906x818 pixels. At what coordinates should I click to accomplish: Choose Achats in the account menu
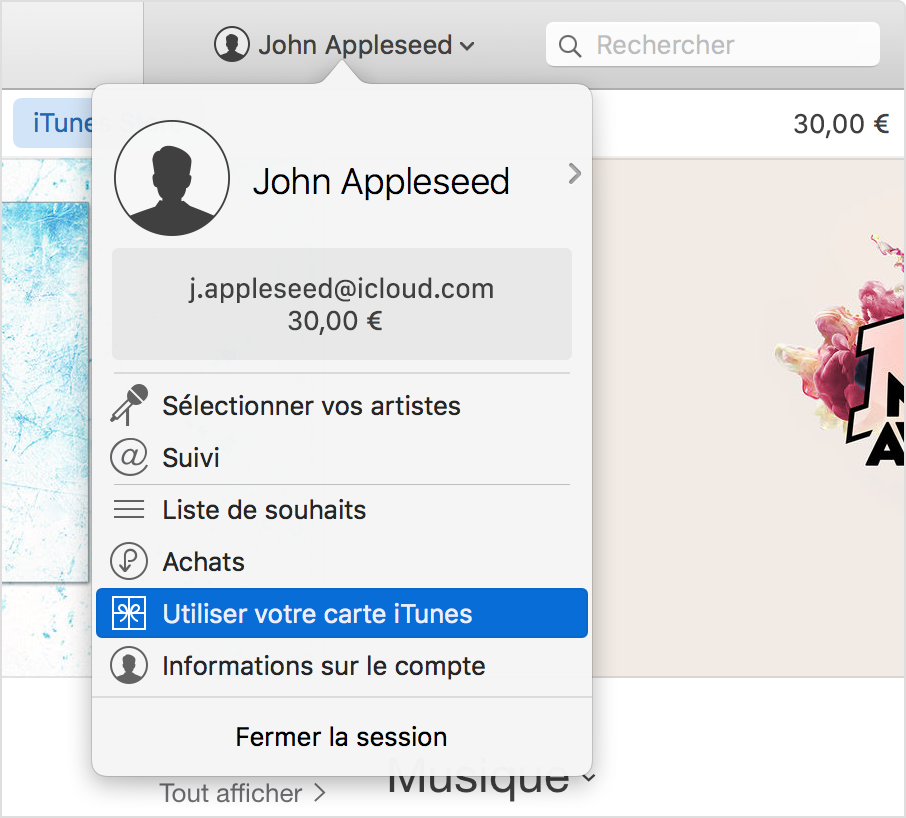[x=203, y=562]
